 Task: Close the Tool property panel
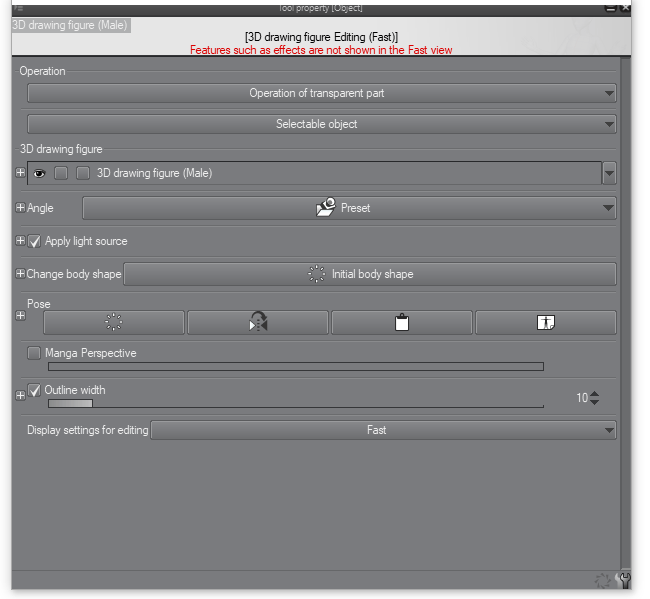(x=625, y=8)
